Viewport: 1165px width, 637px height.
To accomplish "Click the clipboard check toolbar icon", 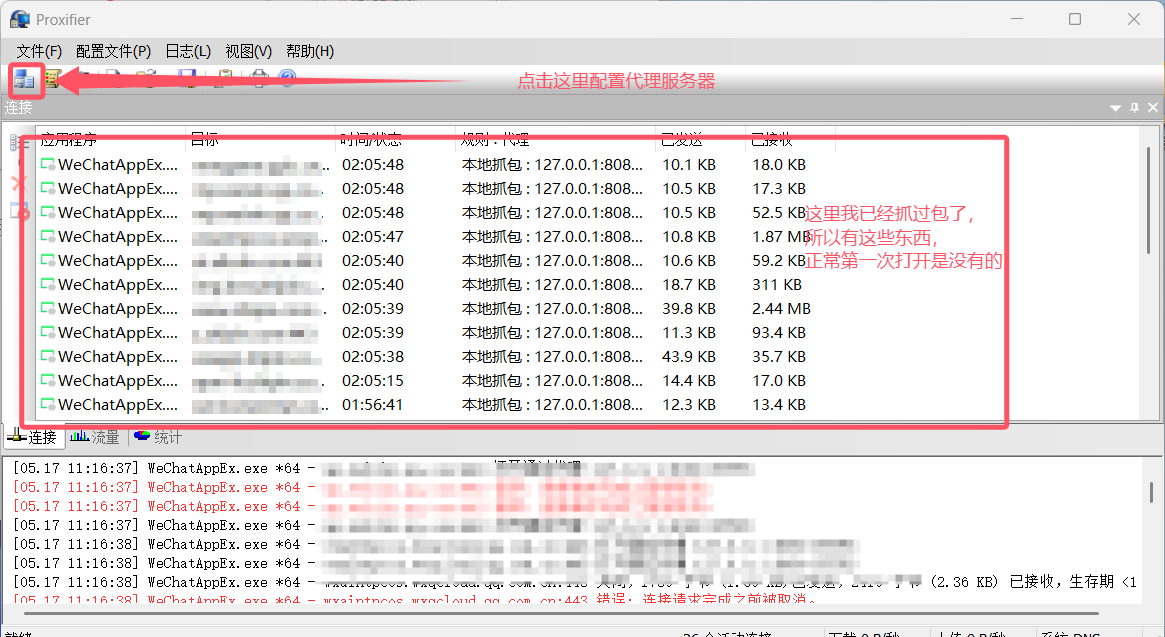I will point(225,79).
